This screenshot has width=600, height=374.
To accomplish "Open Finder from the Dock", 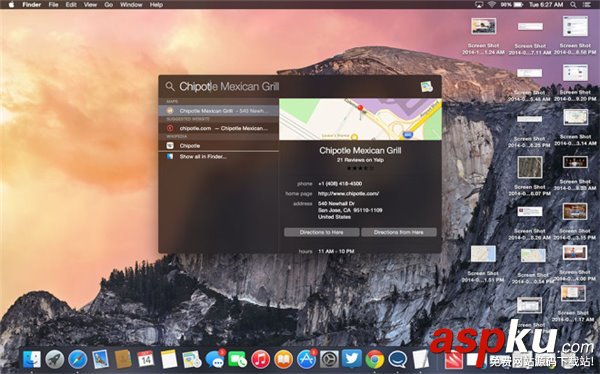I will point(32,360).
